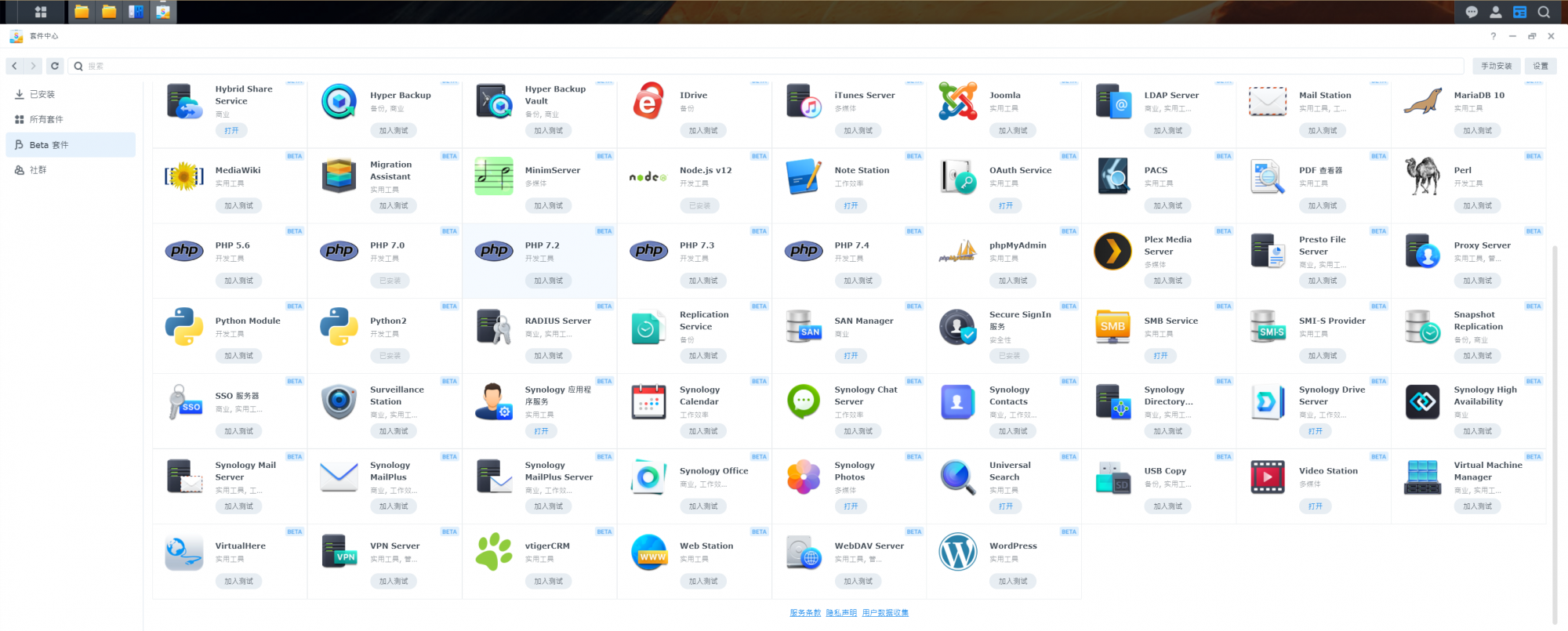Open Note Station with 打开 button
This screenshot has width=1568, height=631.
pyautogui.click(x=851, y=205)
